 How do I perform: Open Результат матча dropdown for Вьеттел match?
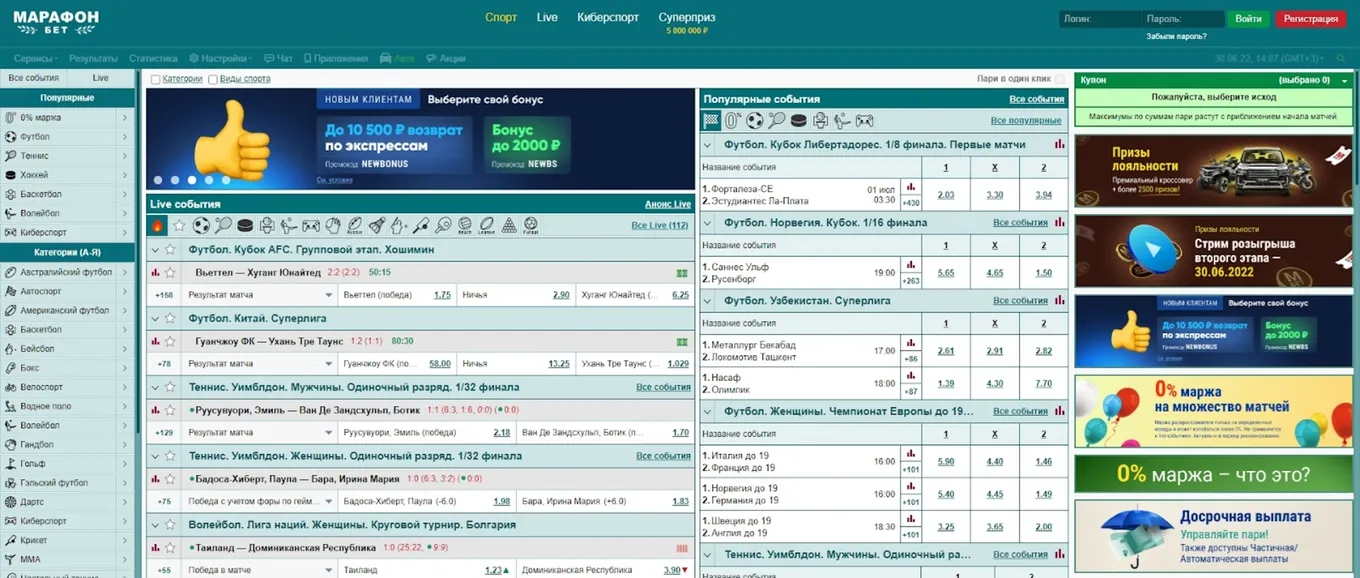260,295
